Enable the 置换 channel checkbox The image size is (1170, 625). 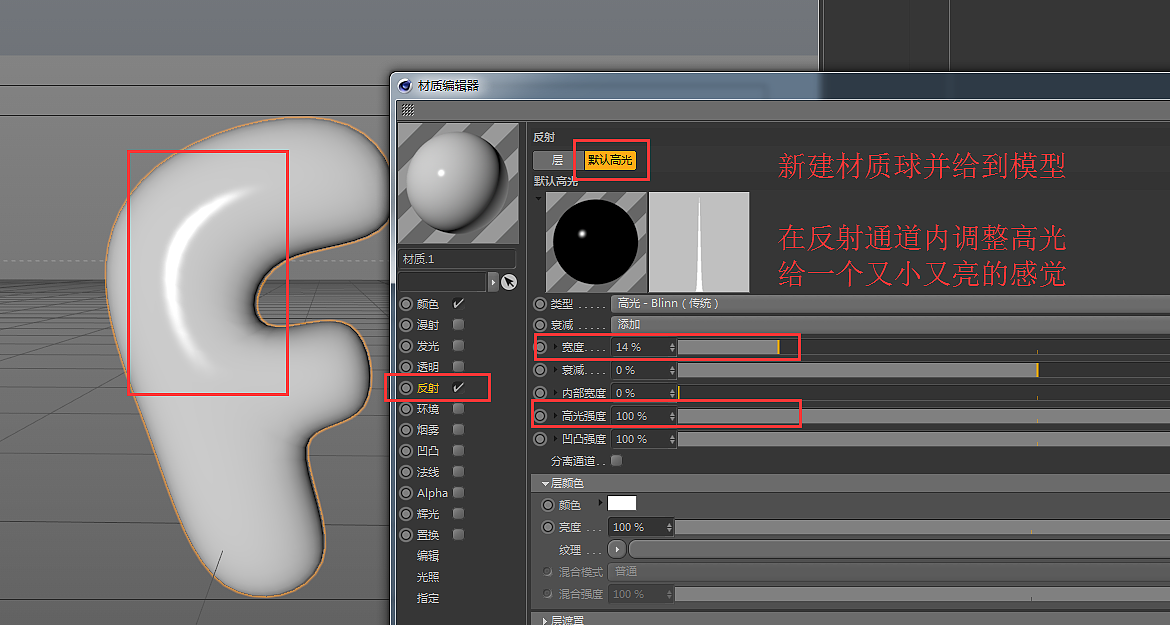point(458,534)
